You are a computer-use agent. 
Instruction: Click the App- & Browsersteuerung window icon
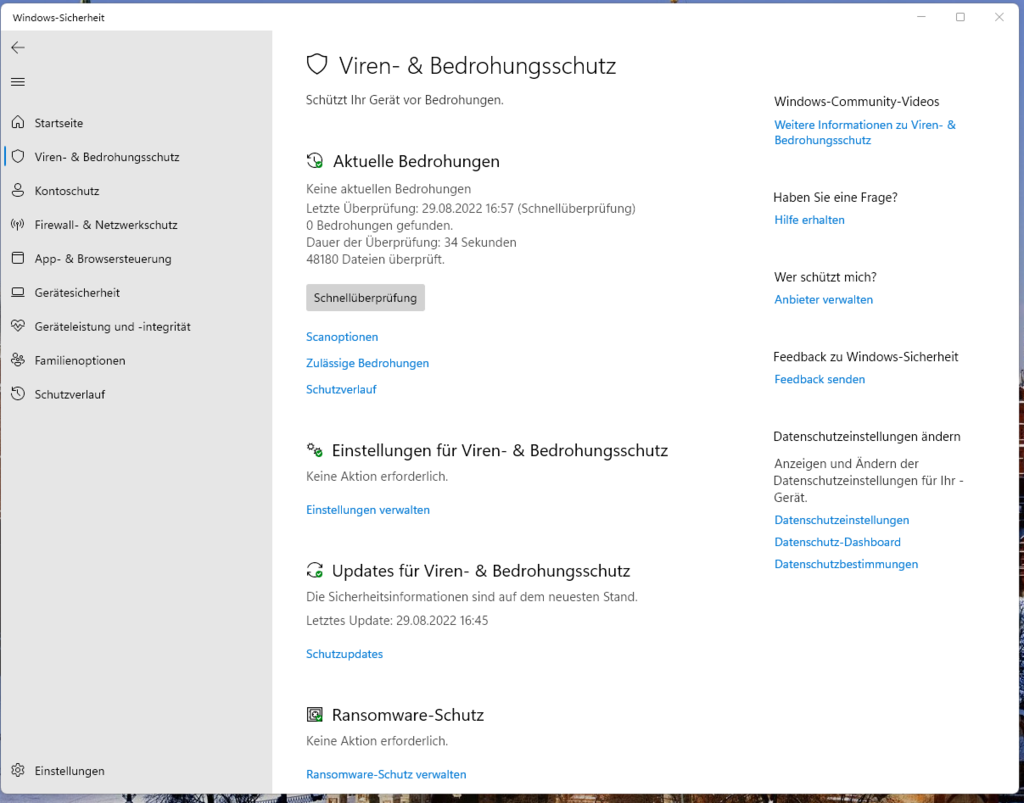click(18, 258)
